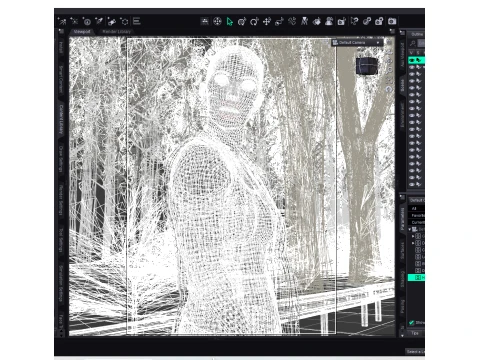Toggle eye on row just below highlighted scene row
Image resolution: width=480 pixels, height=360 pixels.
412,67
